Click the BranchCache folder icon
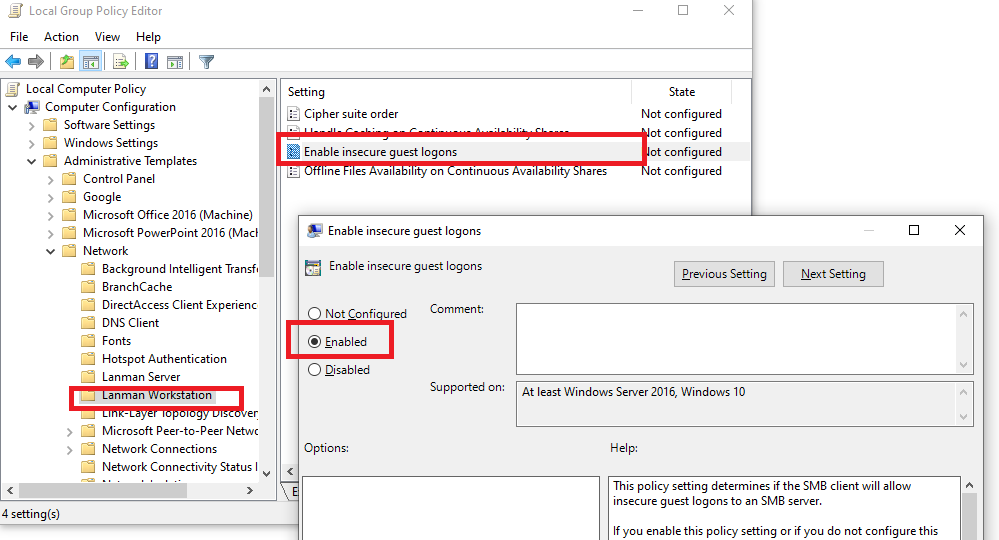This screenshot has width=999, height=540. point(89,287)
